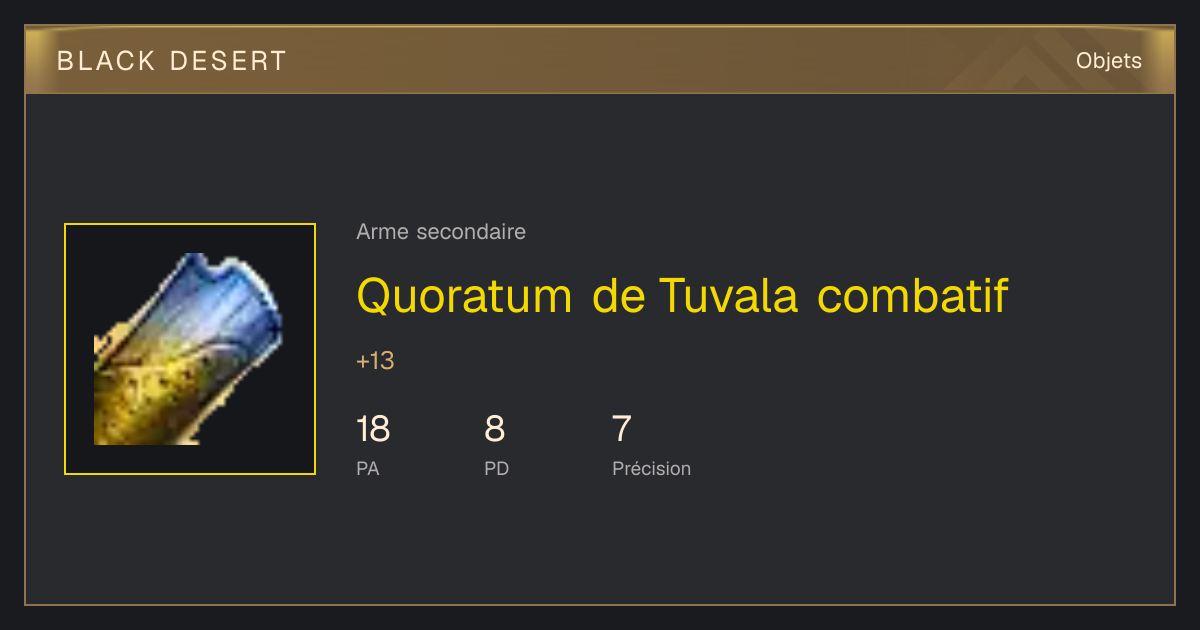The image size is (1200, 630).
Task: Click the Quoratum item icon
Action: click(x=190, y=349)
